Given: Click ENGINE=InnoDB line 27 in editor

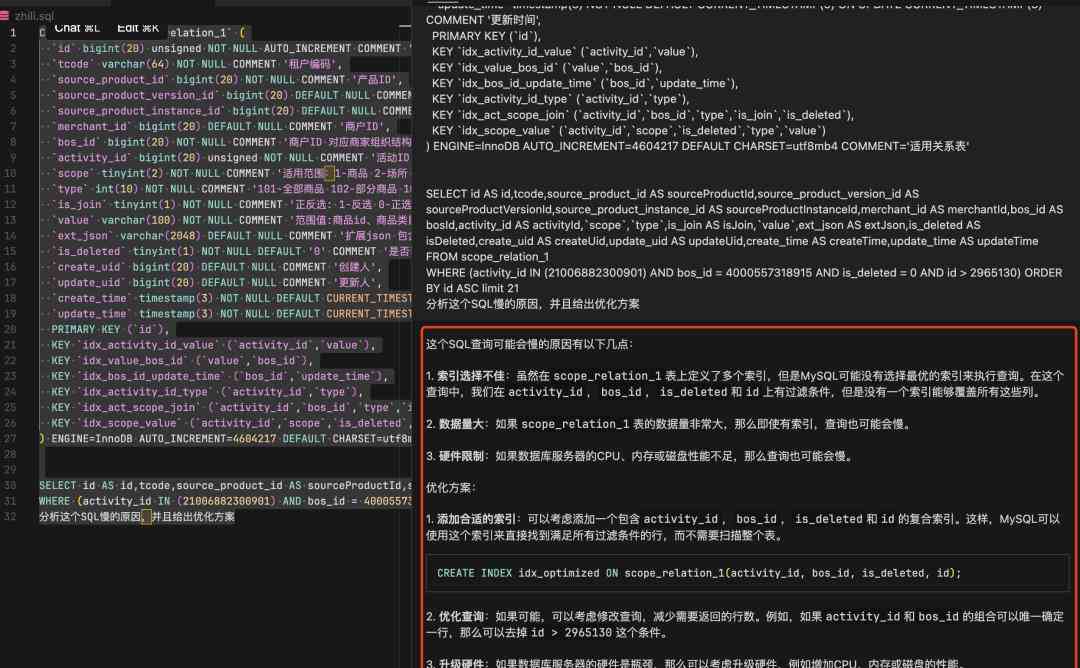Looking at the screenshot, I should tap(225, 439).
